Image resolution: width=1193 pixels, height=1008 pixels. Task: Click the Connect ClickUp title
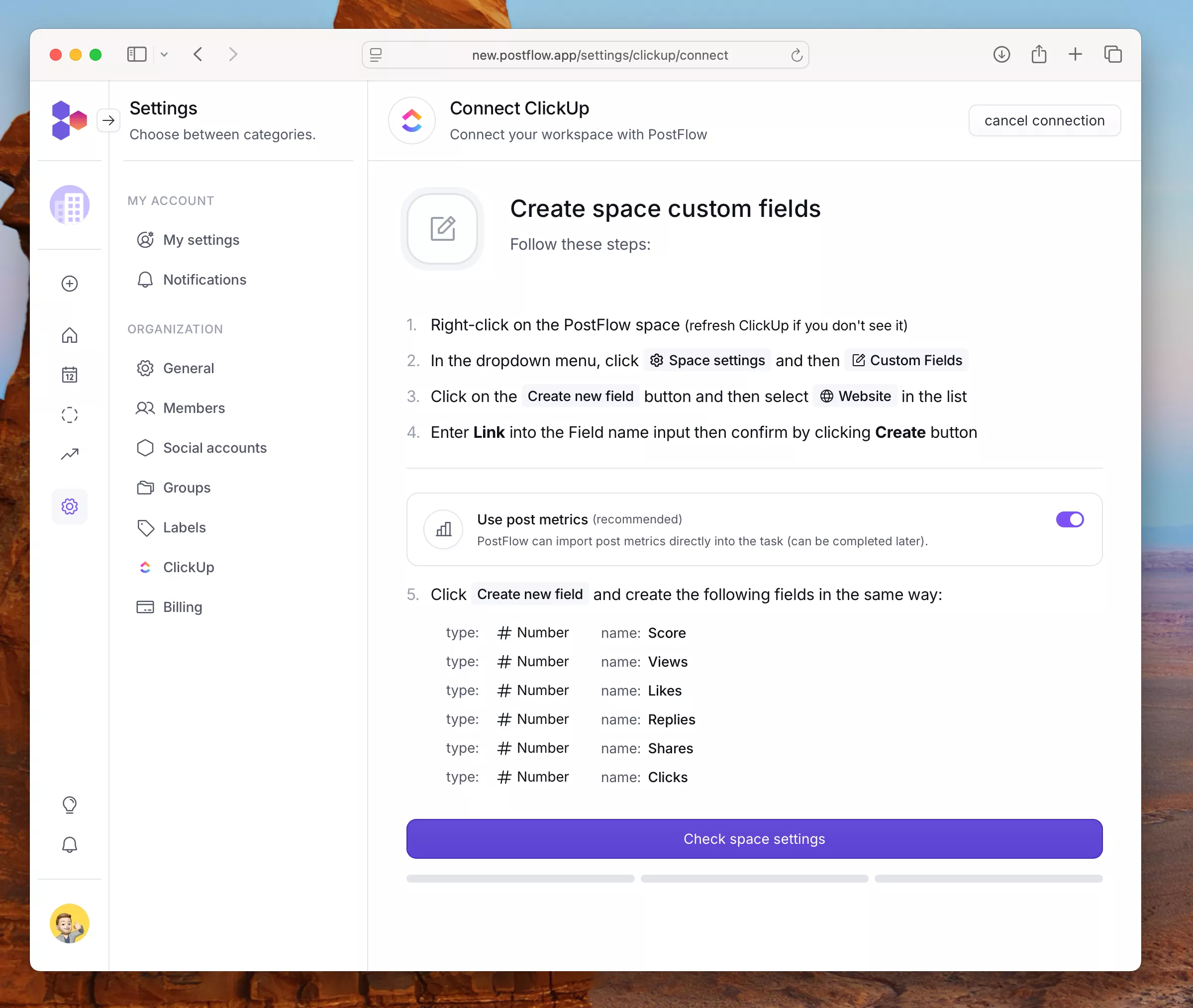coord(519,108)
